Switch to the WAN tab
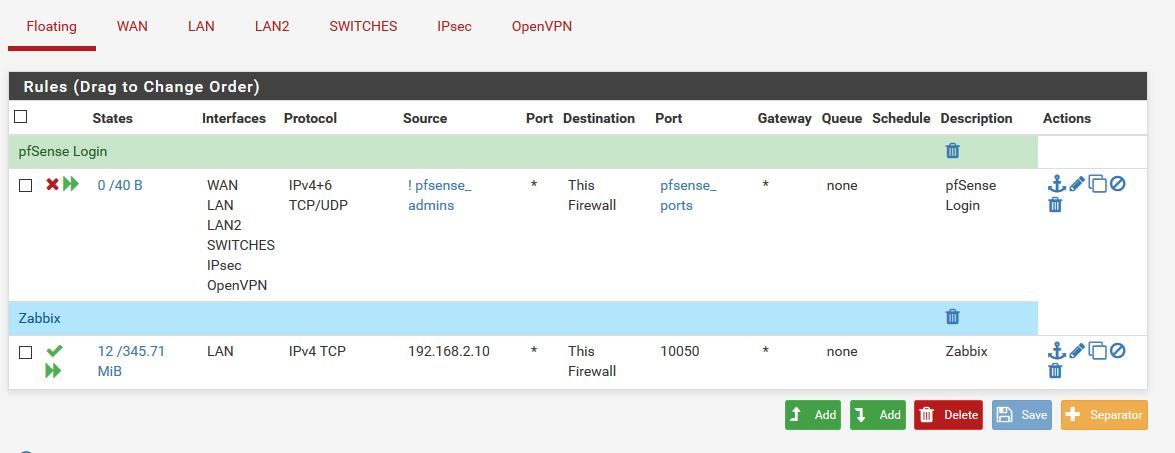Viewport: 1175px width, 453px height. pyautogui.click(x=132, y=26)
